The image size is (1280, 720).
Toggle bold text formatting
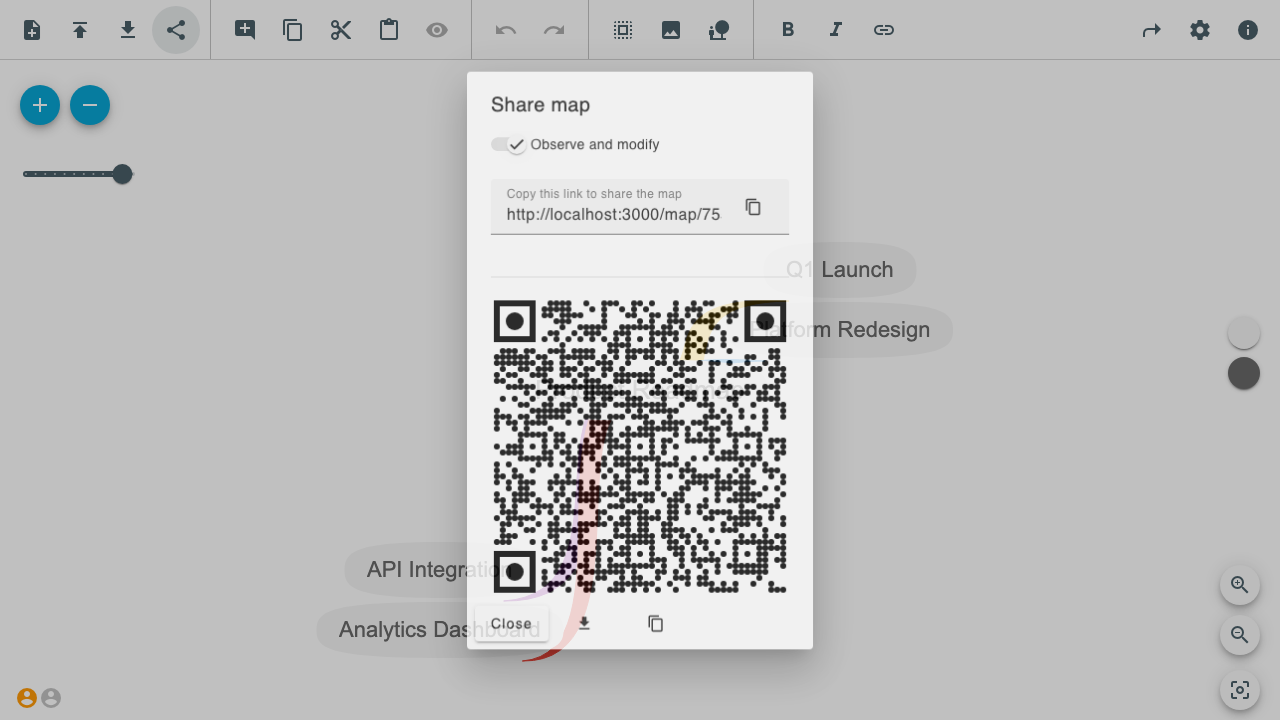pos(788,30)
